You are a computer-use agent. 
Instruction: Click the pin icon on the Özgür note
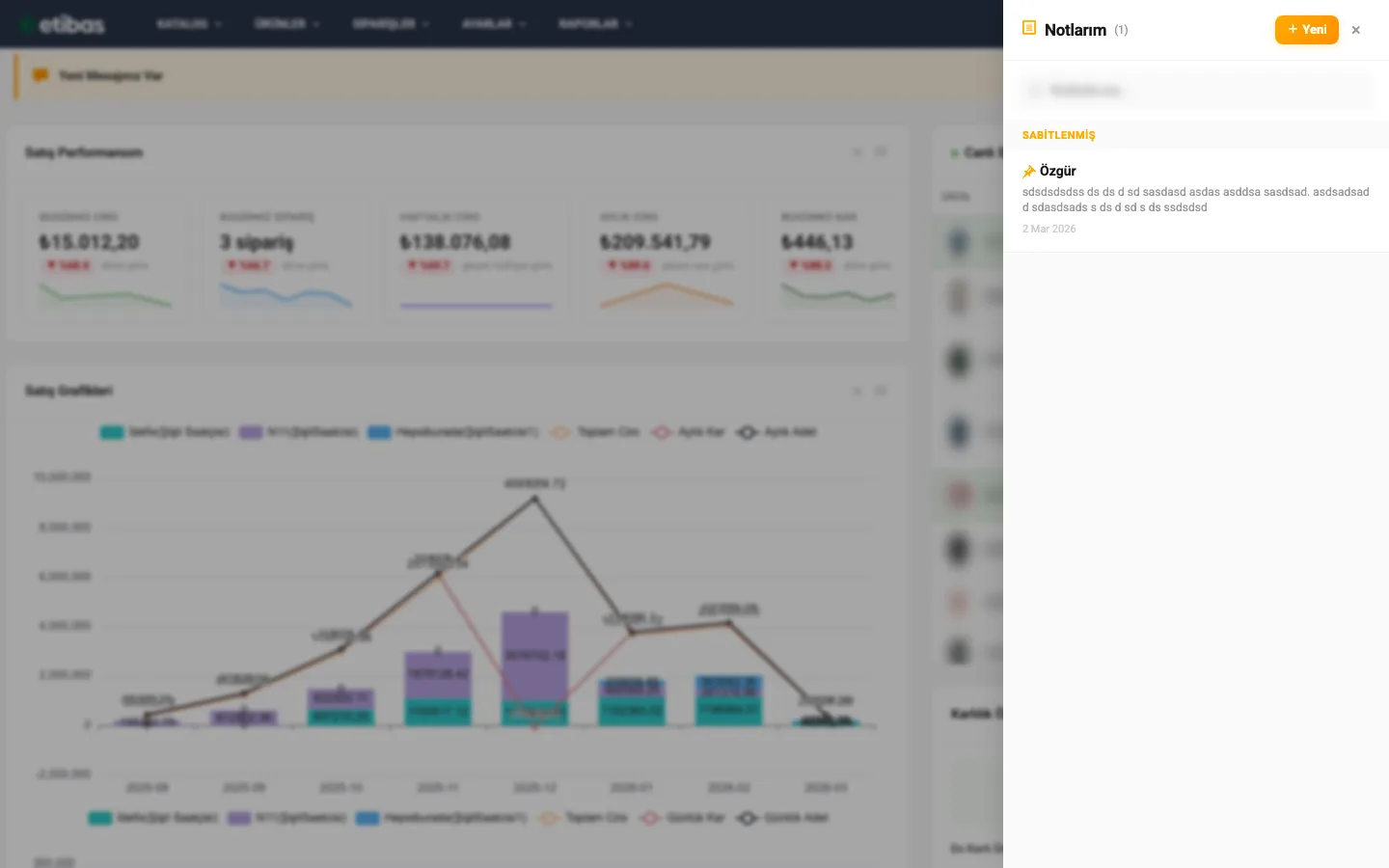1029,172
